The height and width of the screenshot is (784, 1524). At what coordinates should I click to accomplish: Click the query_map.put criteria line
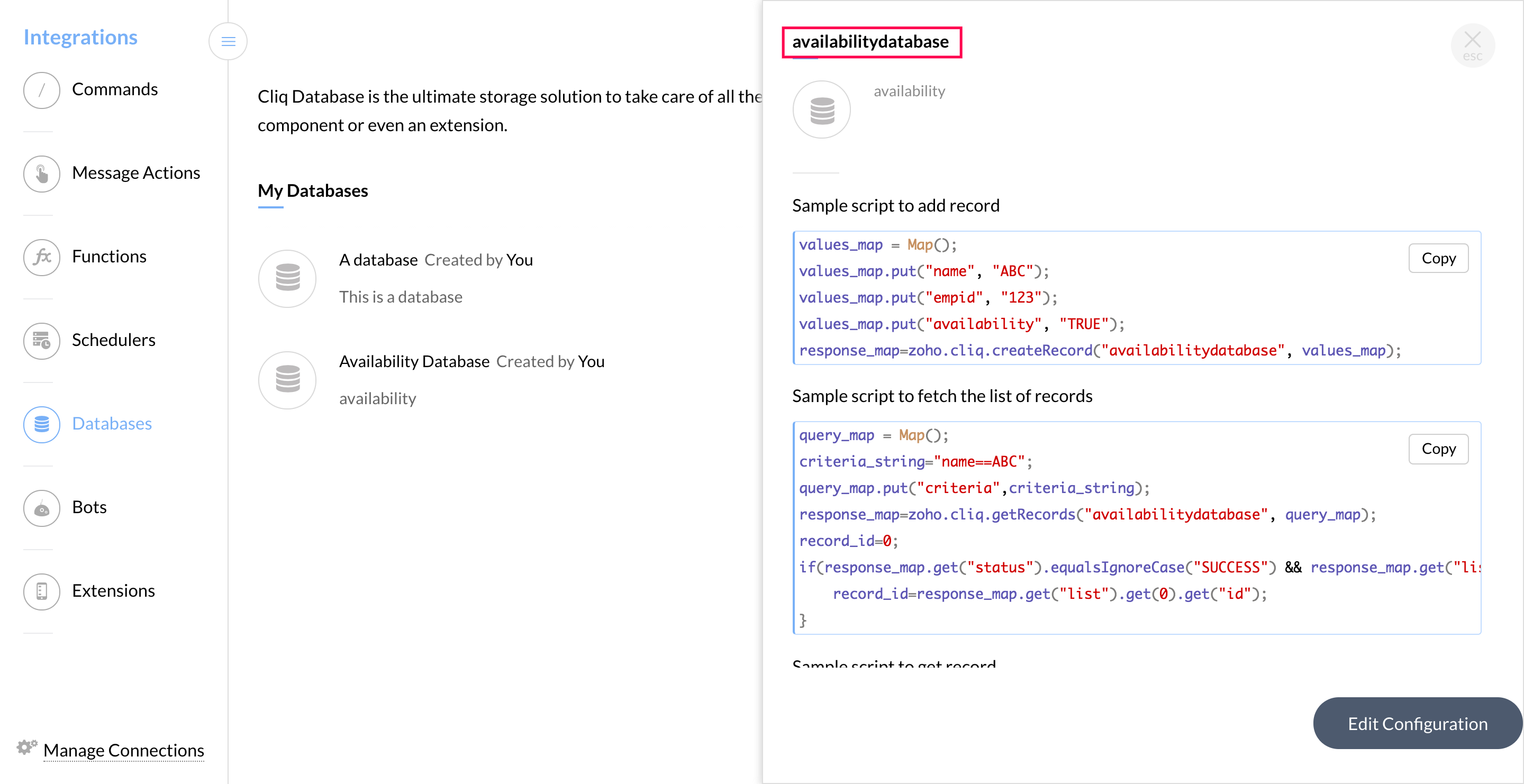(x=974, y=488)
